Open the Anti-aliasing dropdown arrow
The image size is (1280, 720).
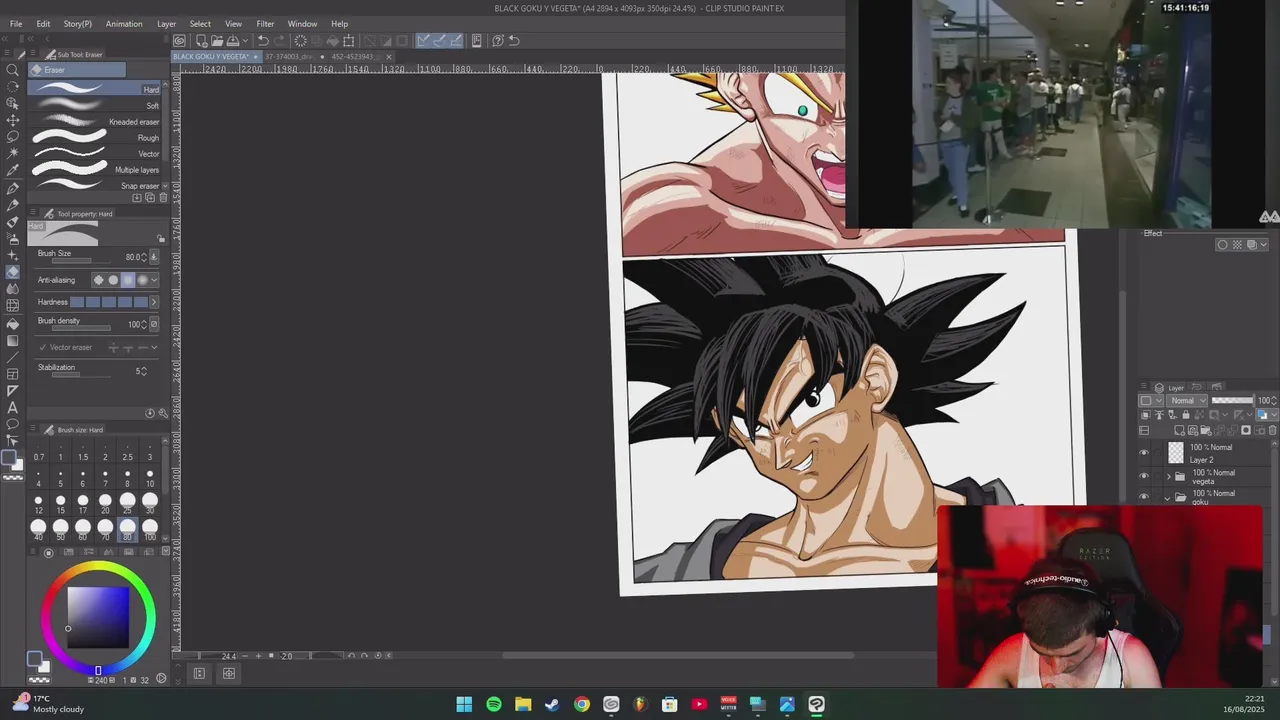154,280
